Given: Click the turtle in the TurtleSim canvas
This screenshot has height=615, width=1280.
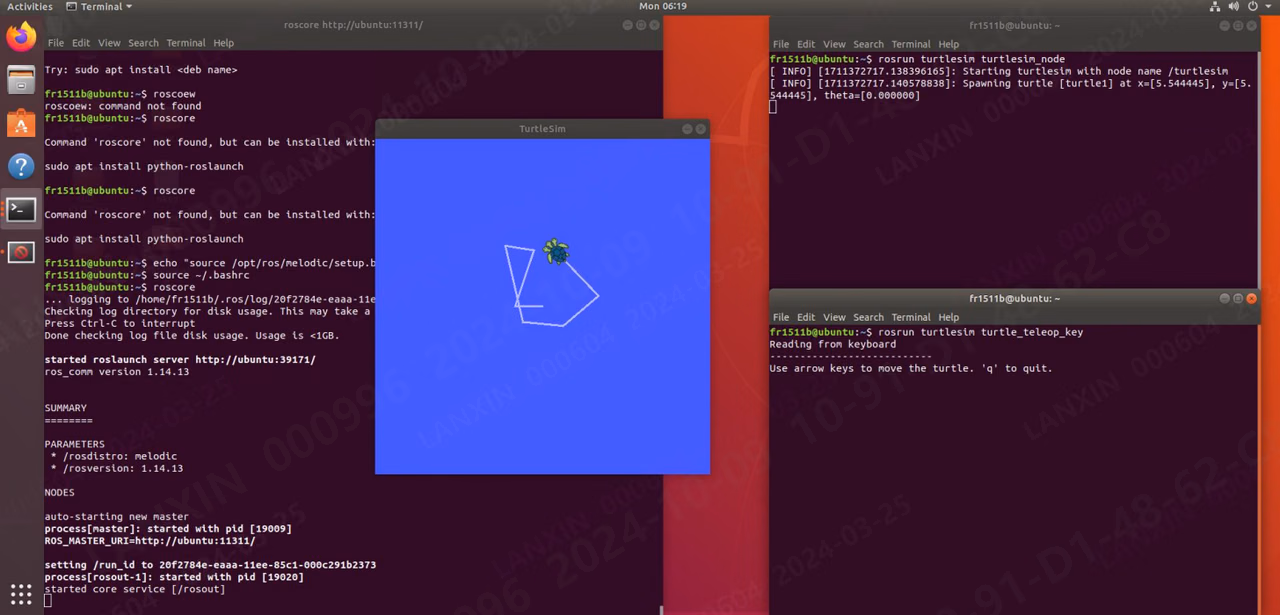Looking at the screenshot, I should tap(556, 252).
